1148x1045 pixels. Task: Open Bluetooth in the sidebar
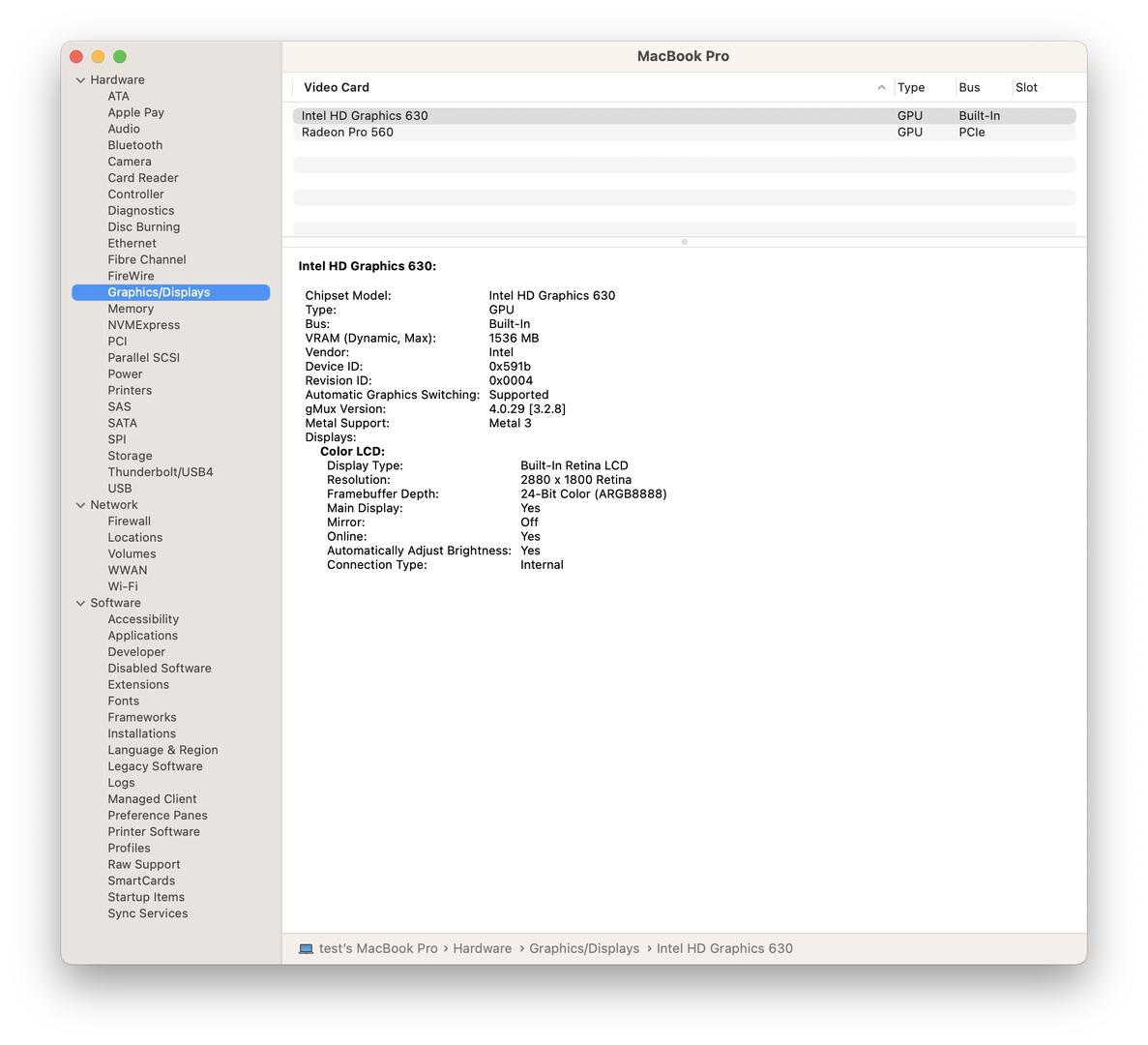tap(134, 146)
